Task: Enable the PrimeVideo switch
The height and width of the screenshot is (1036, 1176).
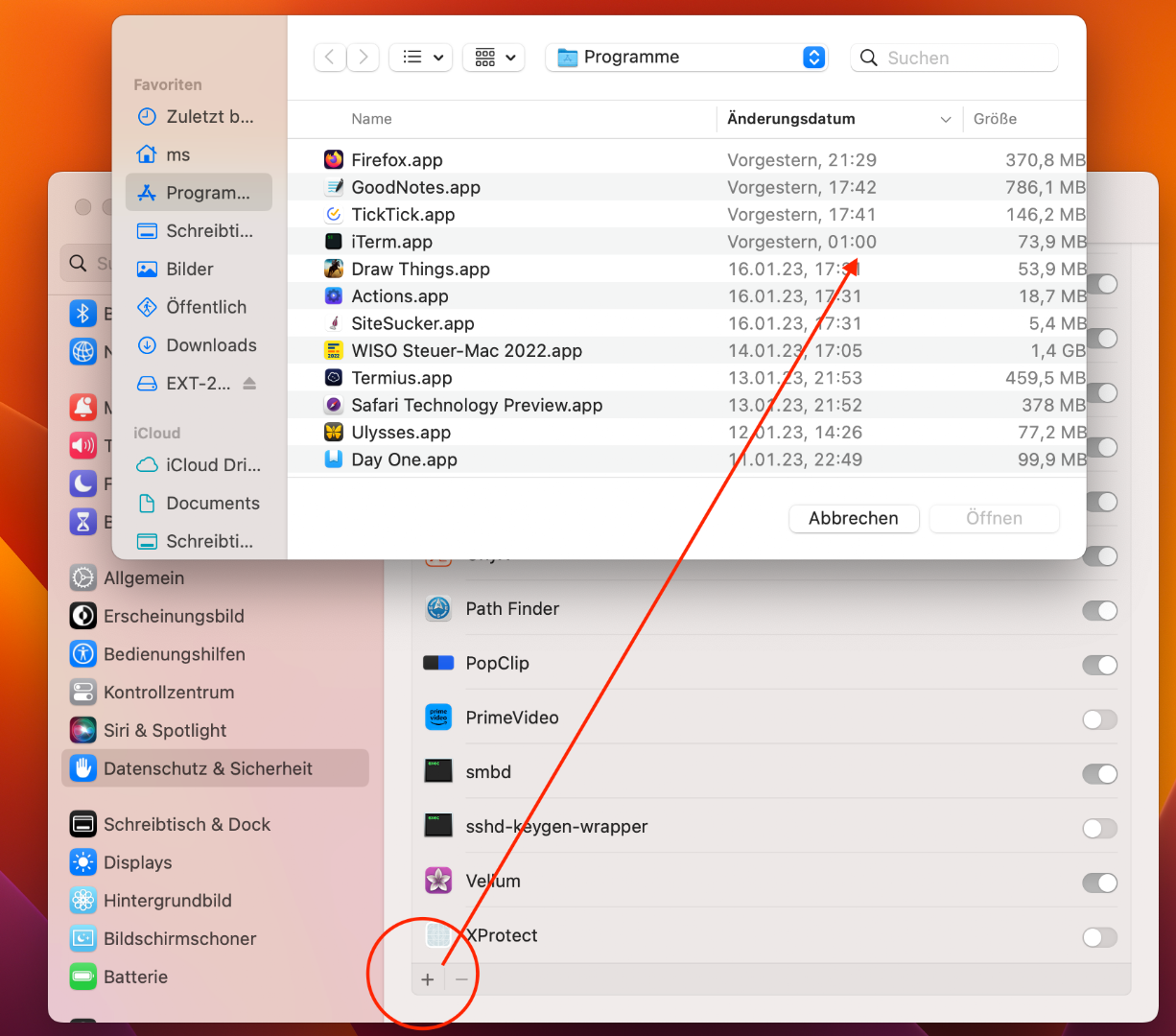Action: 1099,719
